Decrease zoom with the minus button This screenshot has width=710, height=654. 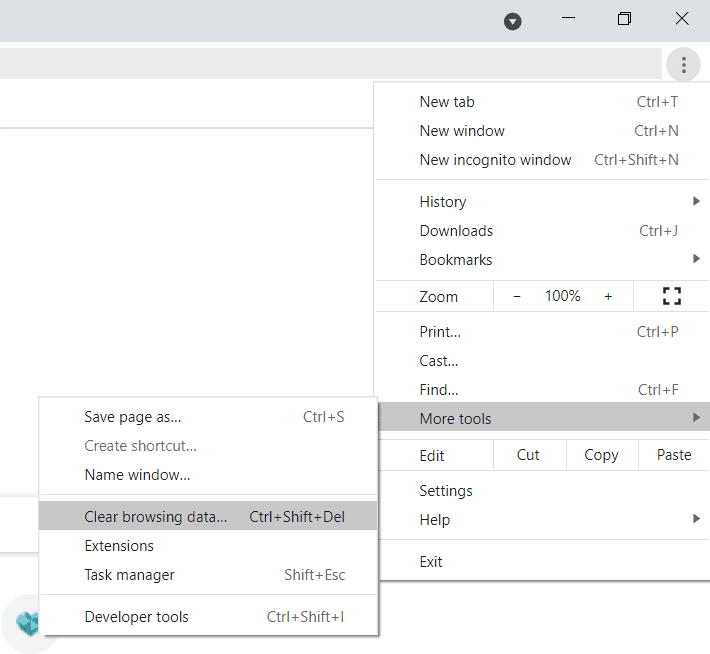517,296
